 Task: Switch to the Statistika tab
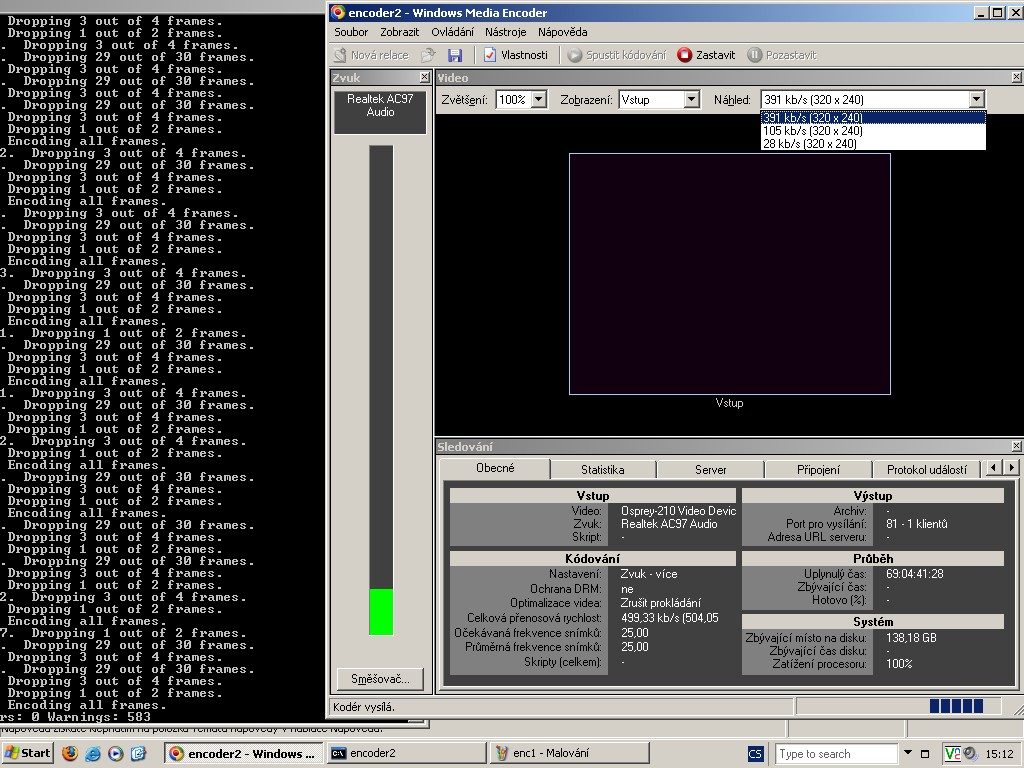[x=603, y=470]
